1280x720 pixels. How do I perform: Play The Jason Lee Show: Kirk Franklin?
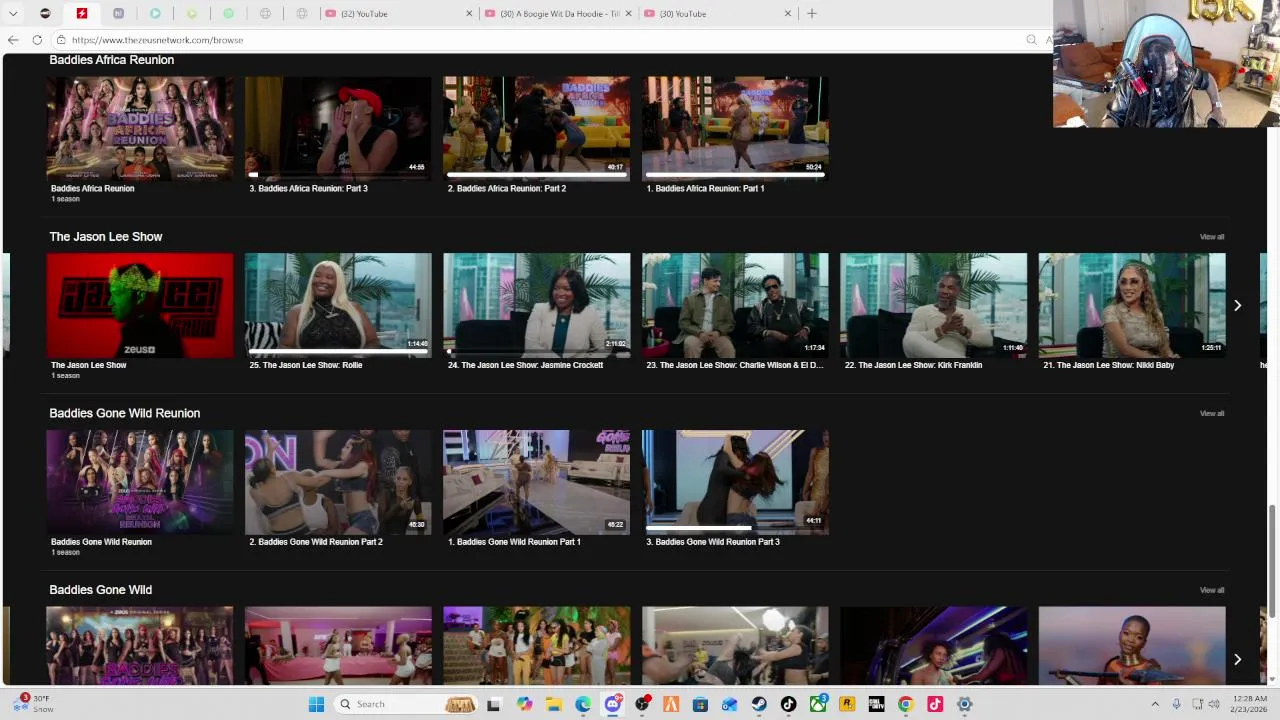pyautogui.click(x=933, y=305)
